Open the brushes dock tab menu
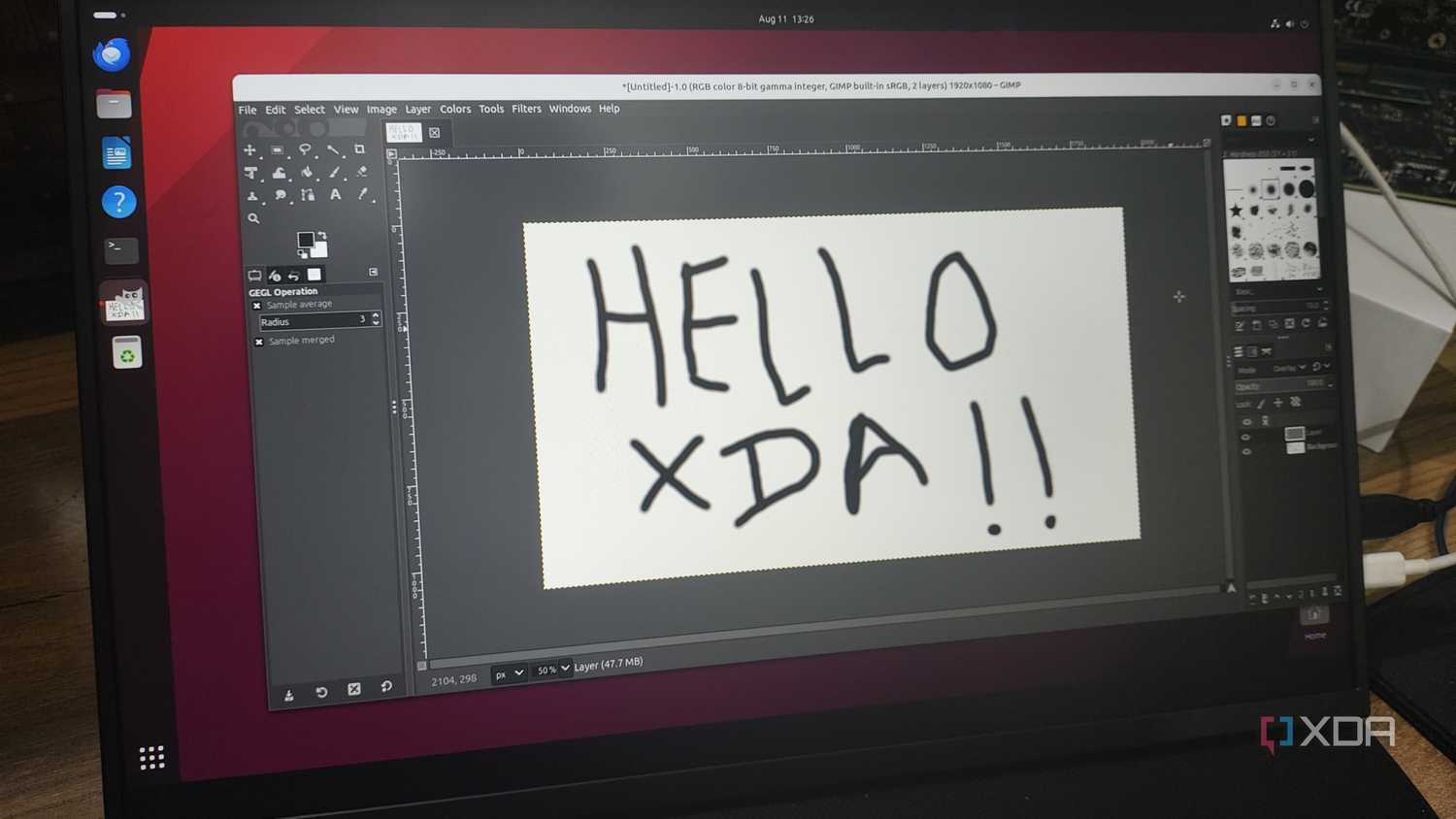Viewport: 1456px width, 819px height. coord(1315,120)
